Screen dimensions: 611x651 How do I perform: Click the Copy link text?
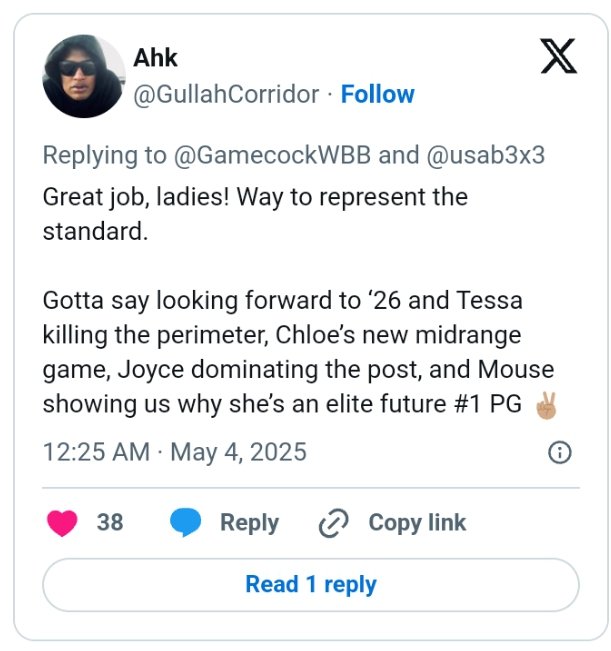point(417,523)
